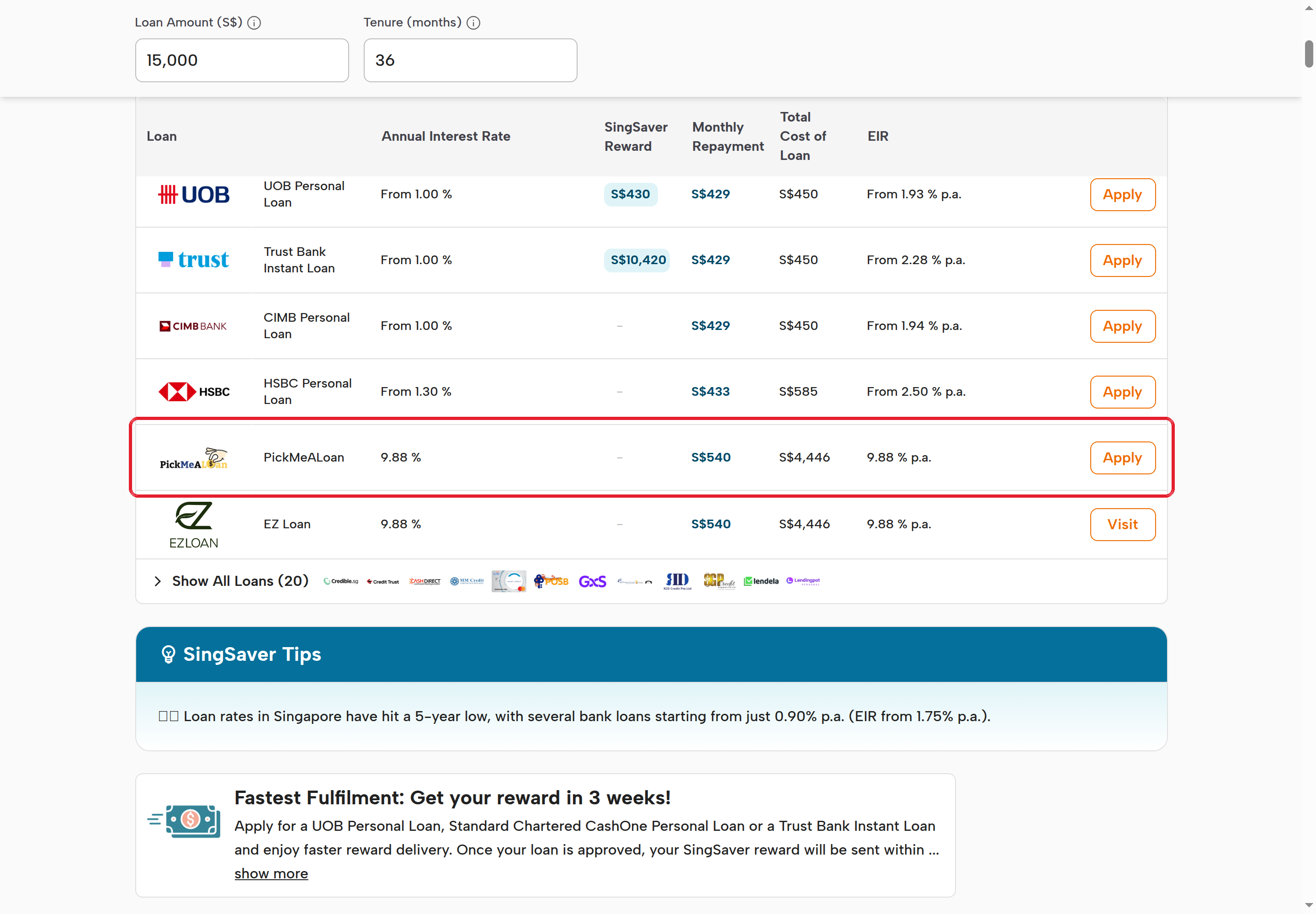The height and width of the screenshot is (914, 1316).
Task: Click the page vertical scrollbar thumb
Action: [x=1309, y=54]
